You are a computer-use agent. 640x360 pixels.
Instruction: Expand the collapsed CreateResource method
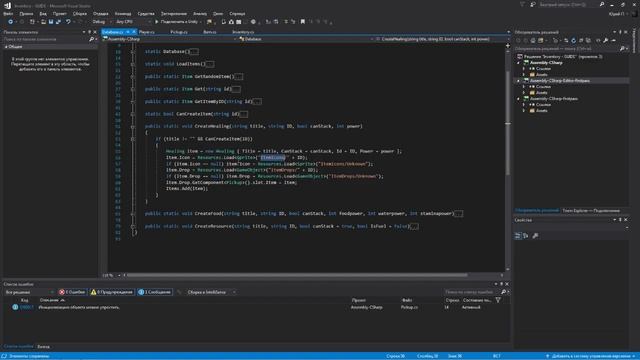[133, 226]
